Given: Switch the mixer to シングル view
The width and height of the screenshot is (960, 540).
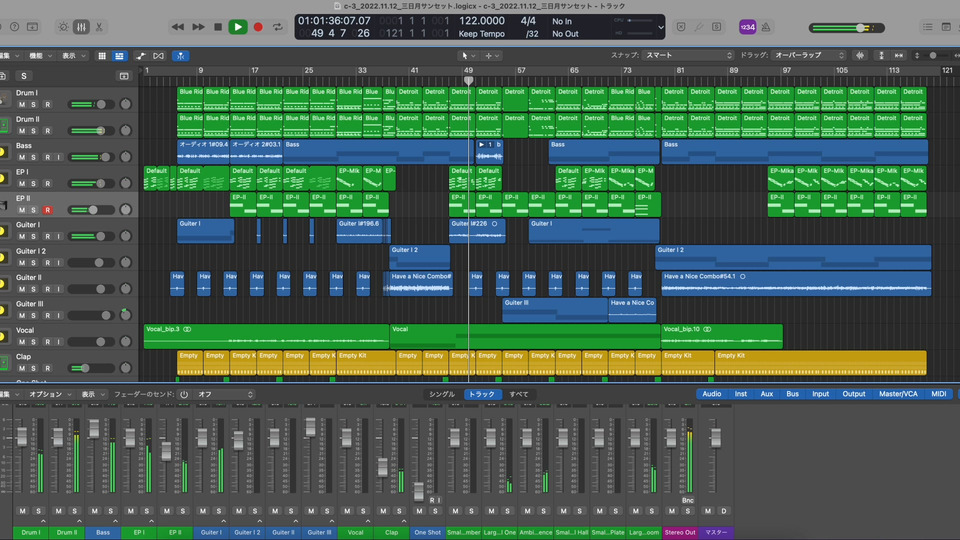Looking at the screenshot, I should click(441, 394).
